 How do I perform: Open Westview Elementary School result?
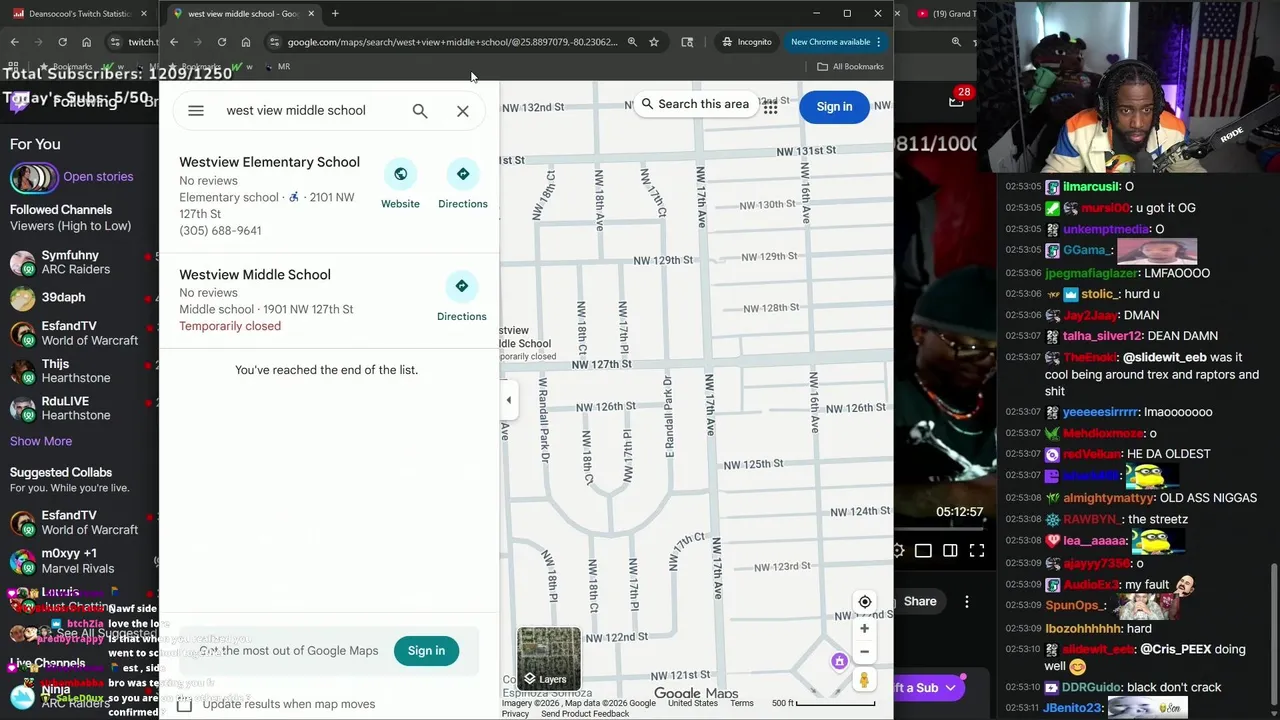[269, 162]
